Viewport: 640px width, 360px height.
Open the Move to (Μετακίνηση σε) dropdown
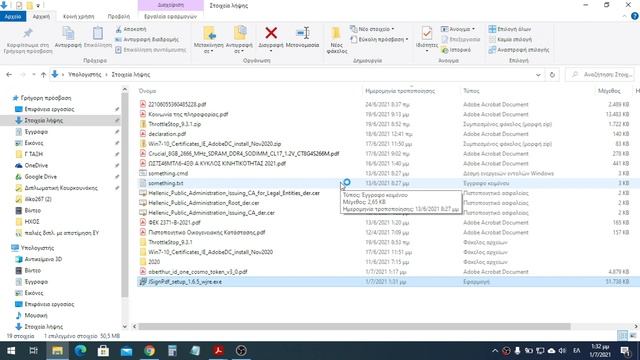[x=209, y=48]
